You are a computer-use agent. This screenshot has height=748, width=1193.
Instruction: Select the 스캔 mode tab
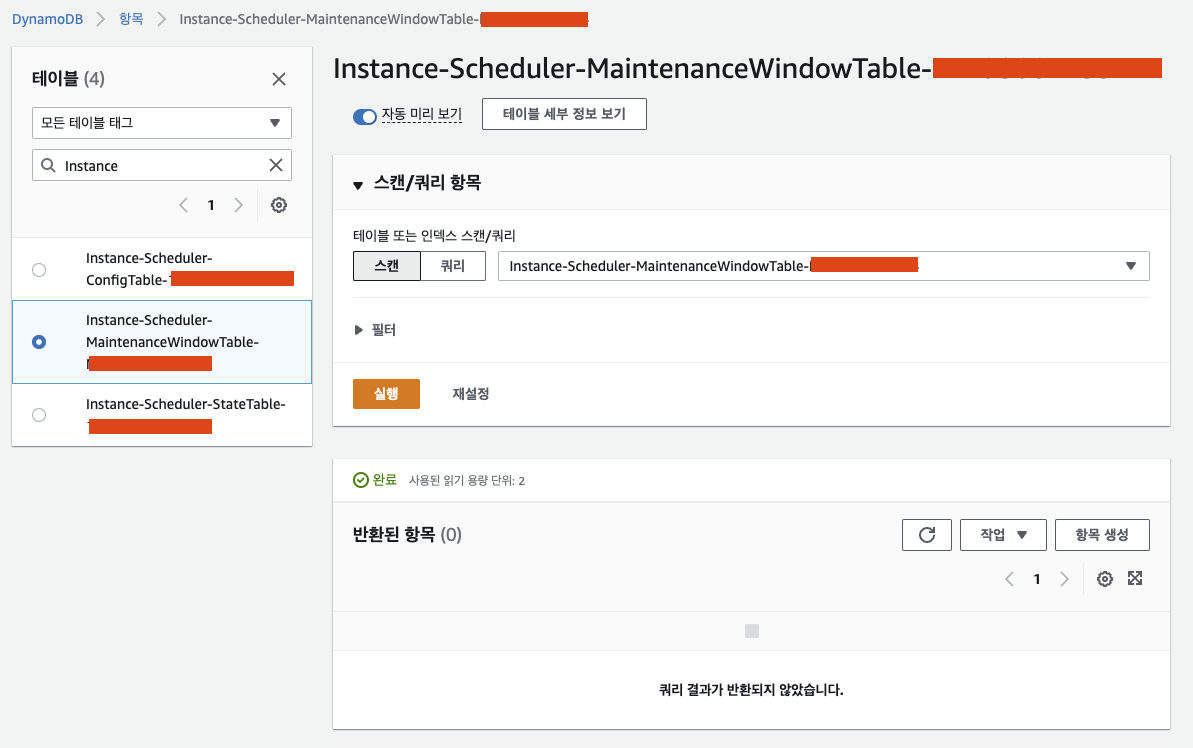(x=387, y=266)
